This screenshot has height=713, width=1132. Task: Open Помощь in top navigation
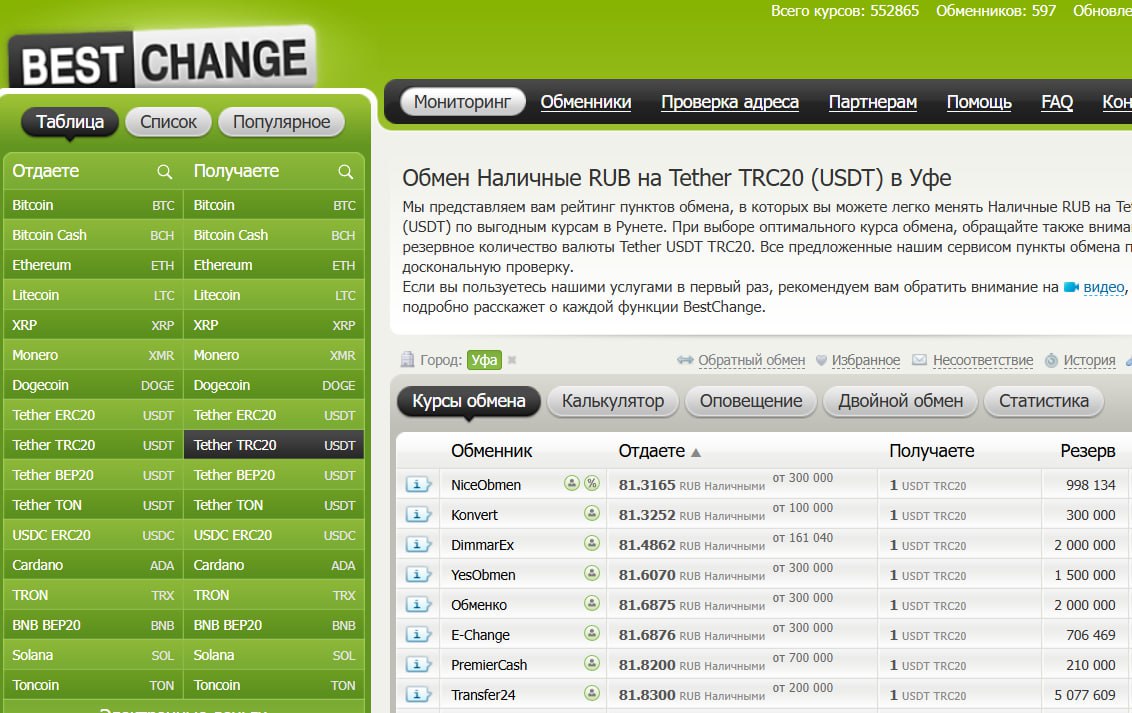pos(979,102)
